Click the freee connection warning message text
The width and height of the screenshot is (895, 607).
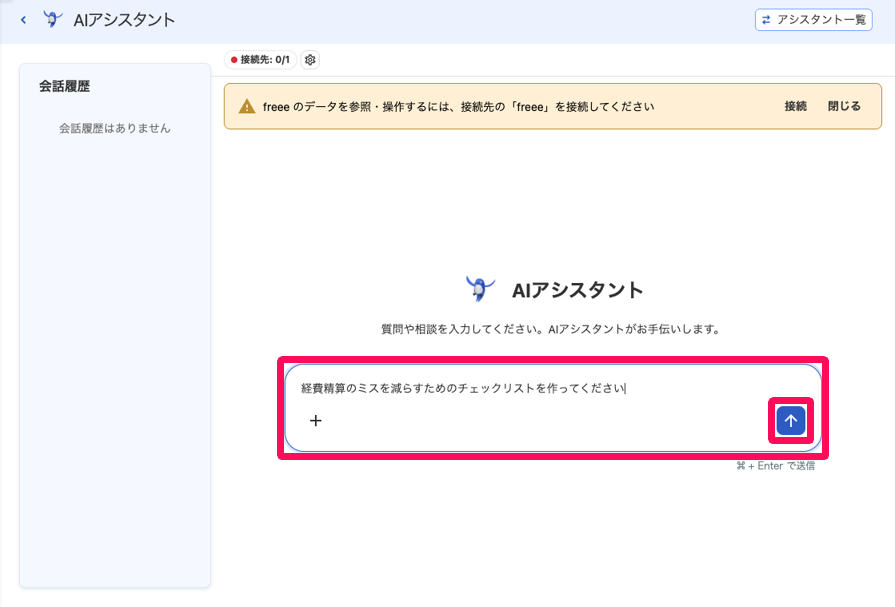[x=458, y=107]
